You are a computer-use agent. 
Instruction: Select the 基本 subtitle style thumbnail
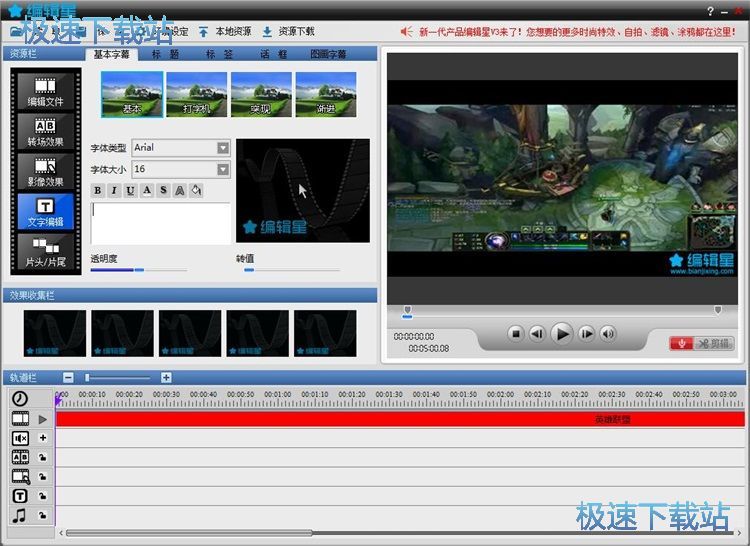pyautogui.click(x=132, y=94)
